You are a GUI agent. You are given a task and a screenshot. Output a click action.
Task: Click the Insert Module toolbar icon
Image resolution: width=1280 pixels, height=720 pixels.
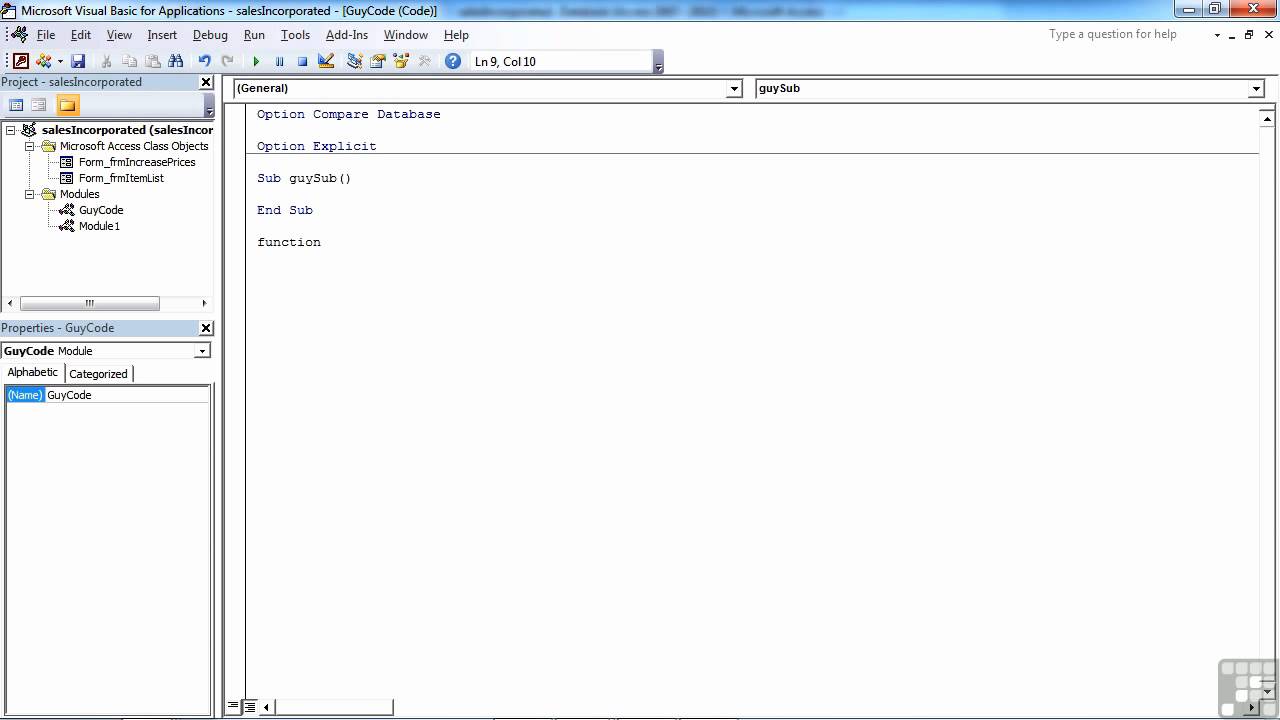click(x=44, y=61)
